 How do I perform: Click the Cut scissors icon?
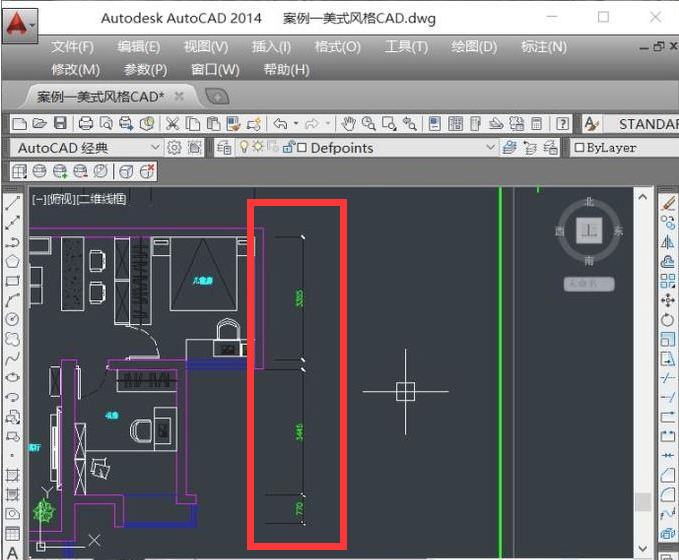click(x=172, y=123)
